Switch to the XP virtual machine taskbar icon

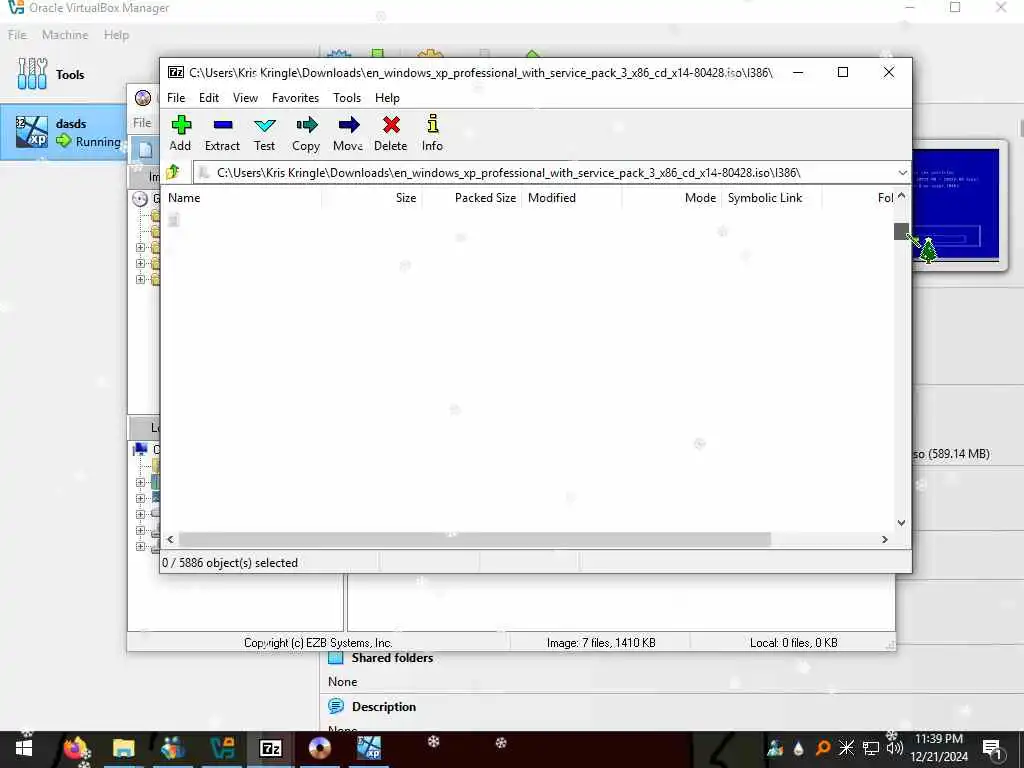click(x=368, y=748)
